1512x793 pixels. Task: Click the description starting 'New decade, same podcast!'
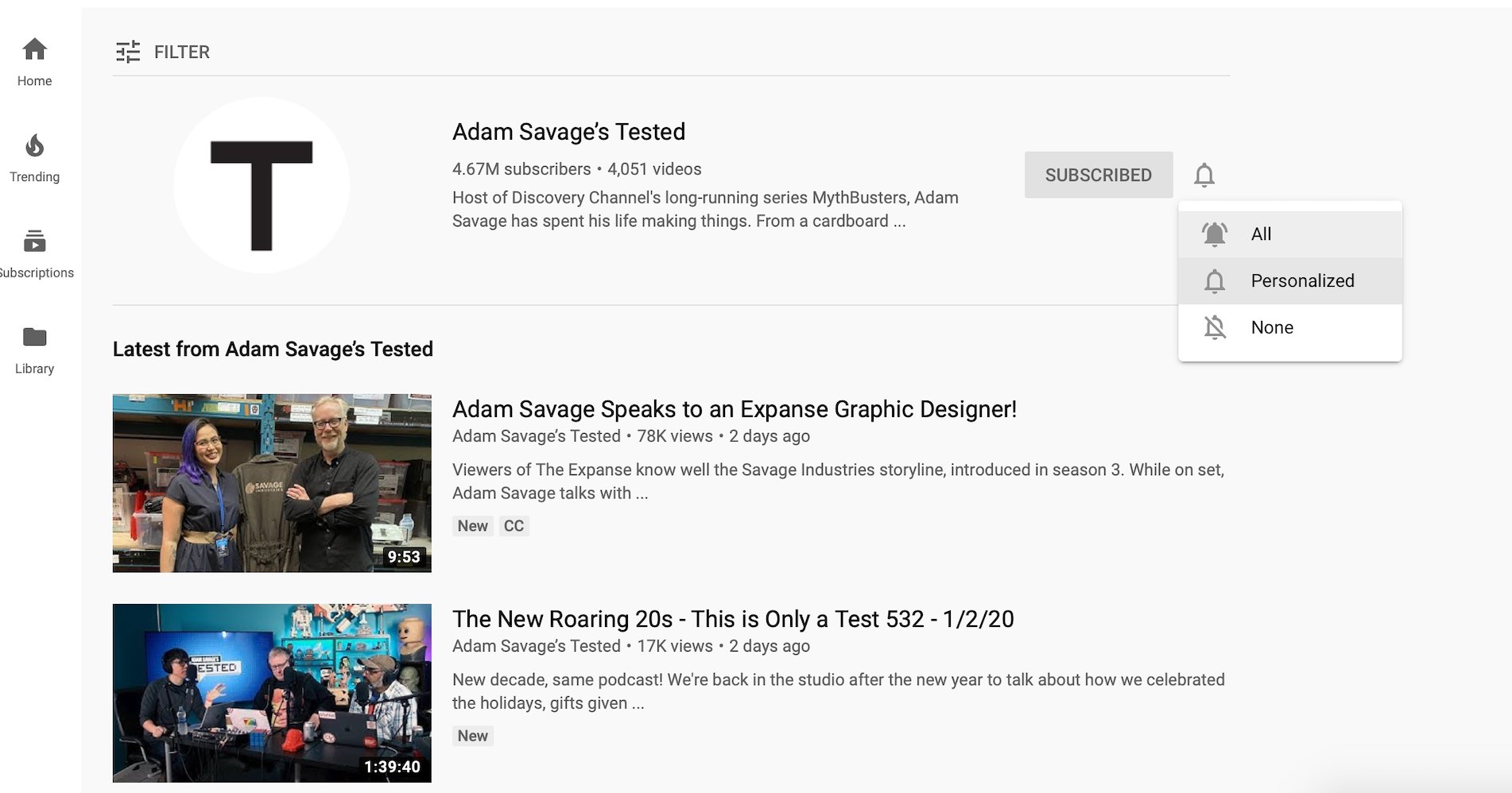pyautogui.click(x=839, y=691)
